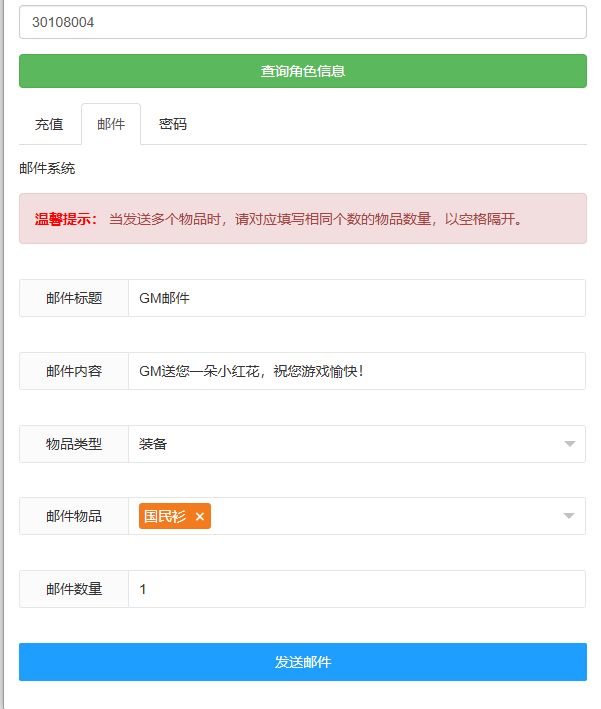Click the mail title field with GM邮件
Image resolution: width=601 pixels, height=709 pixels.
coord(356,298)
